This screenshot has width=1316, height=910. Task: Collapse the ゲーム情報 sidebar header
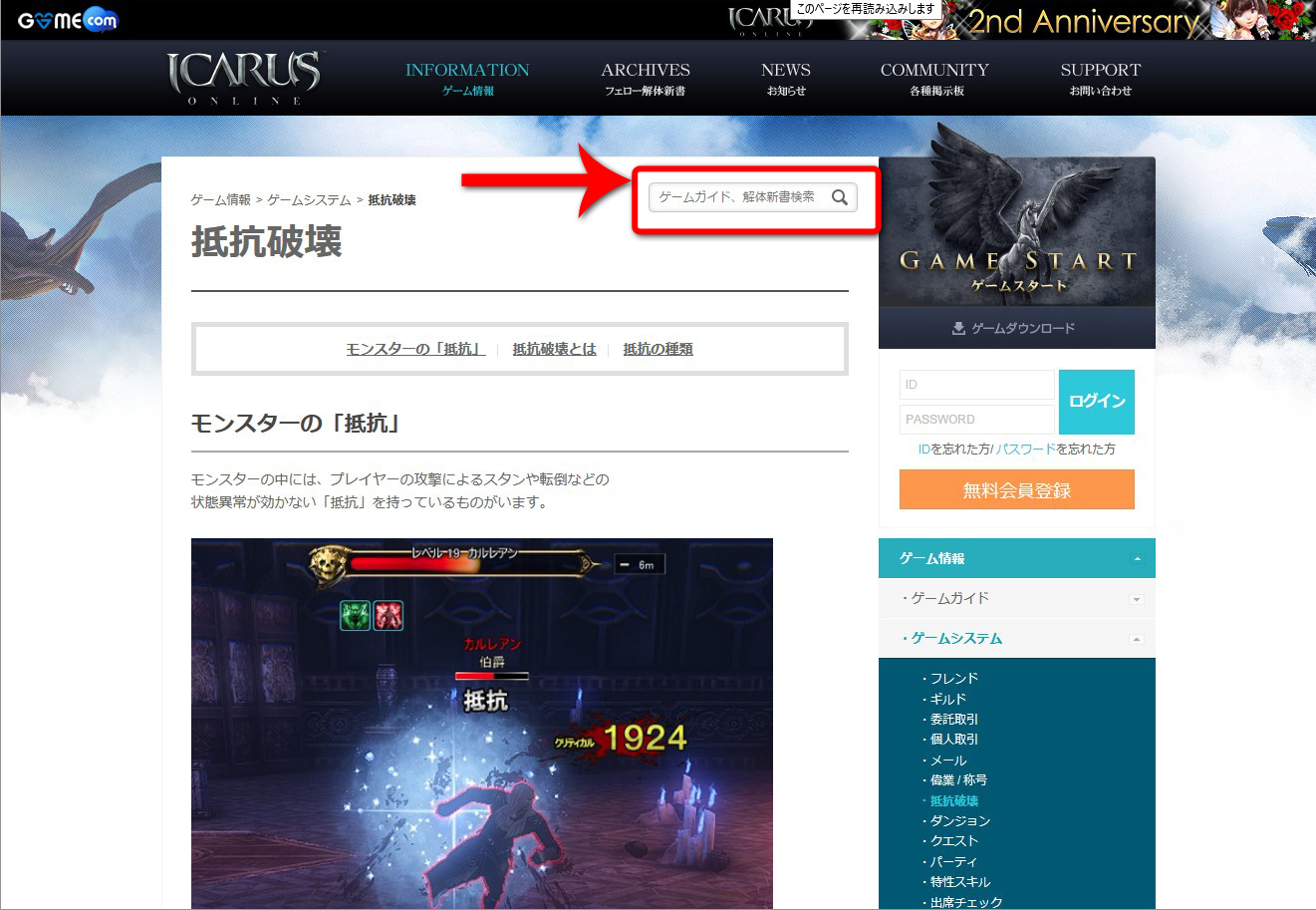[1017, 558]
